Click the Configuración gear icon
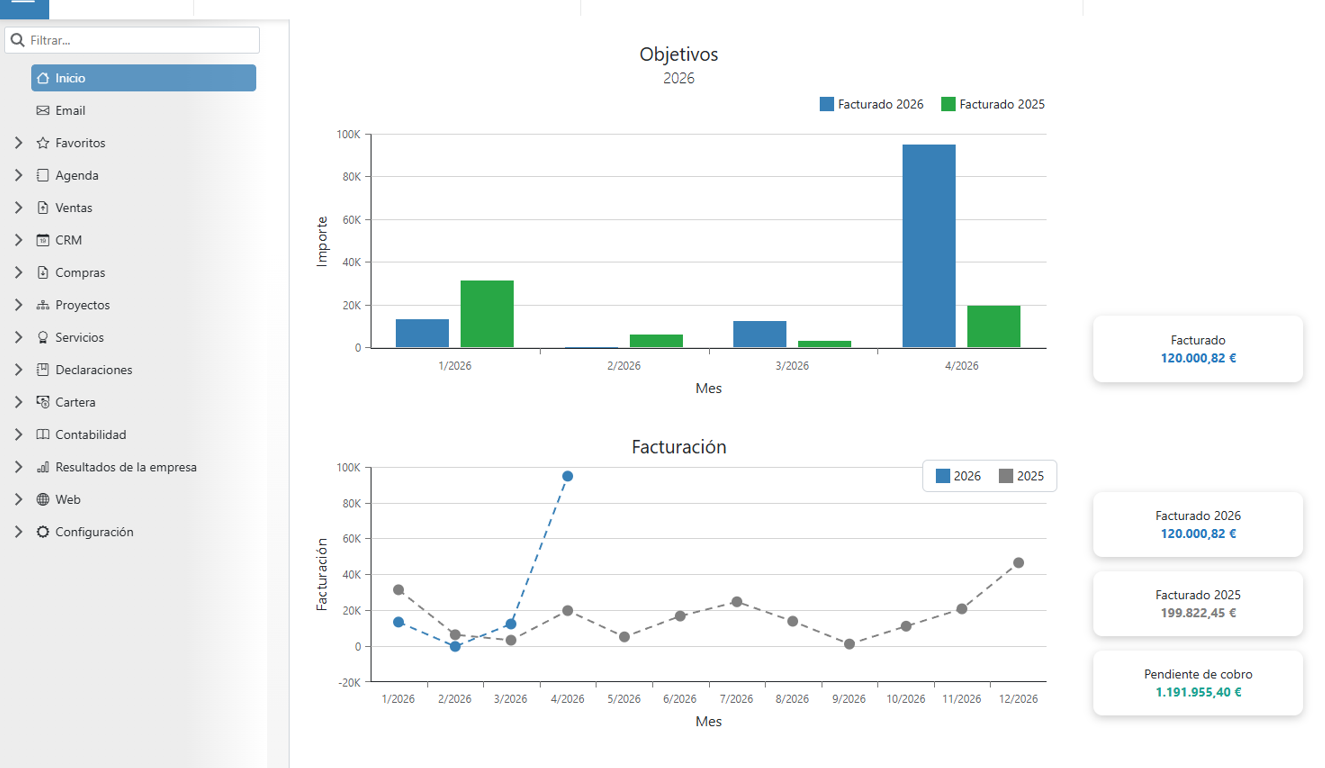Viewport: 1325px width, 768px height. tap(42, 532)
